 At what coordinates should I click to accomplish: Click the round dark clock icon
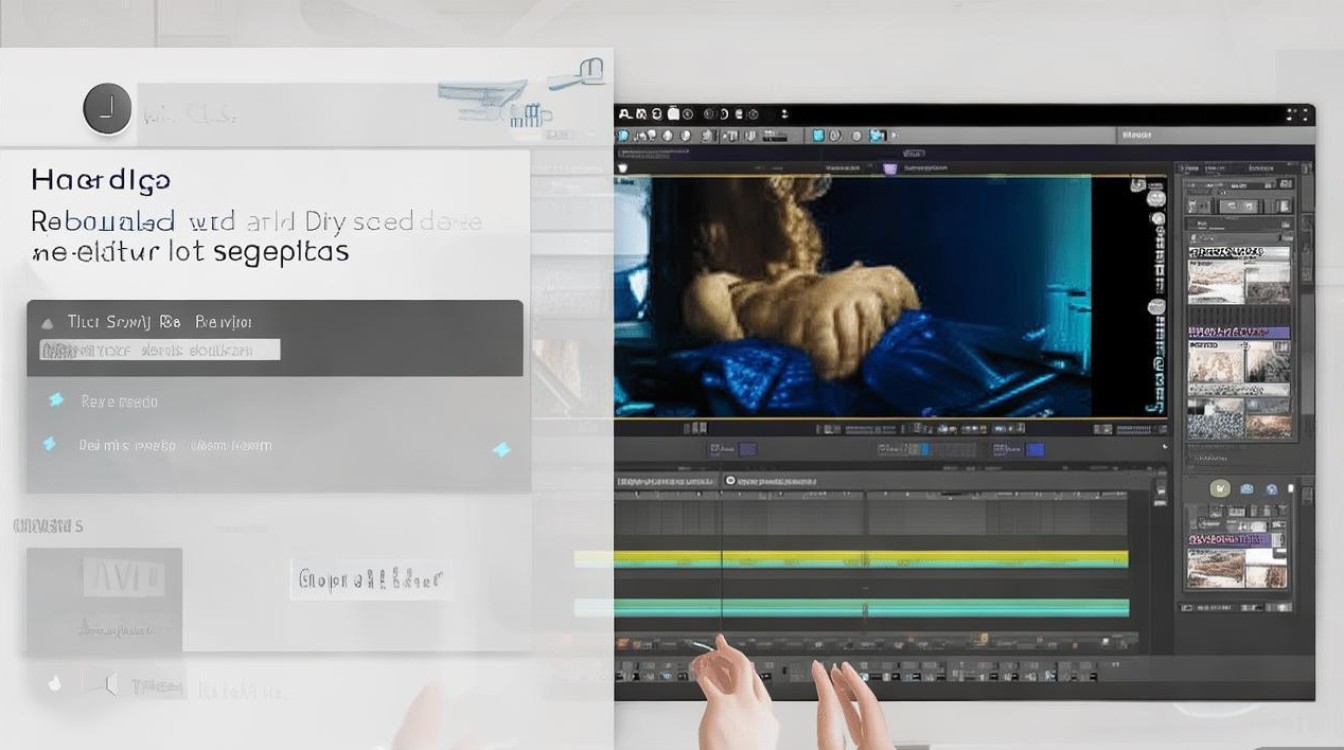click(107, 109)
